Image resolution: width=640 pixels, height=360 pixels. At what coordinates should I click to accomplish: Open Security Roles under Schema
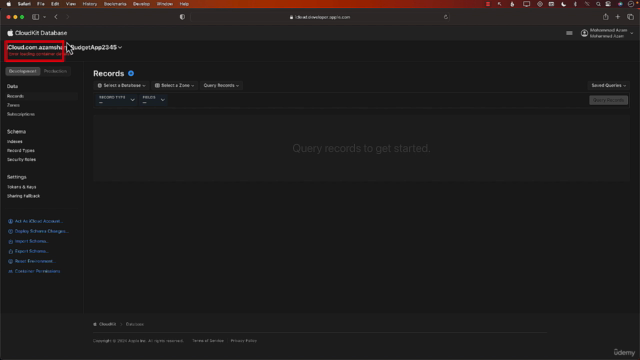tap(21, 160)
